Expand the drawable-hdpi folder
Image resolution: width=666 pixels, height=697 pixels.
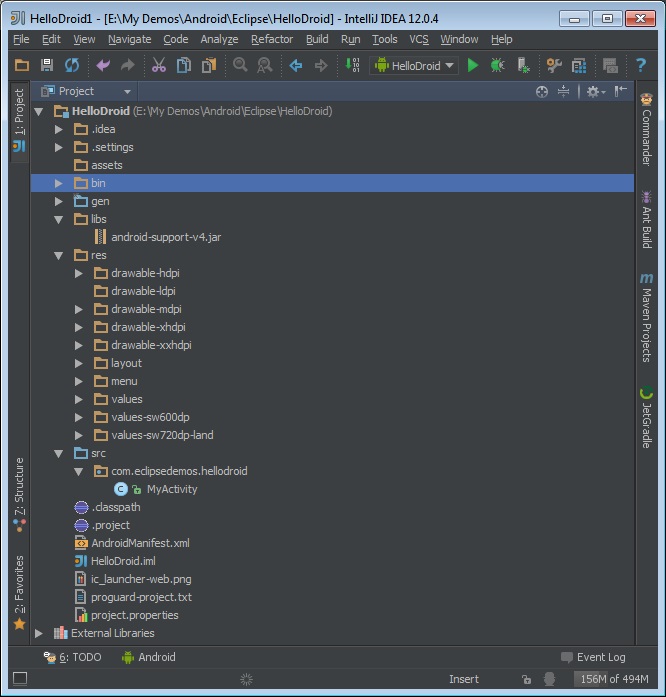point(79,273)
